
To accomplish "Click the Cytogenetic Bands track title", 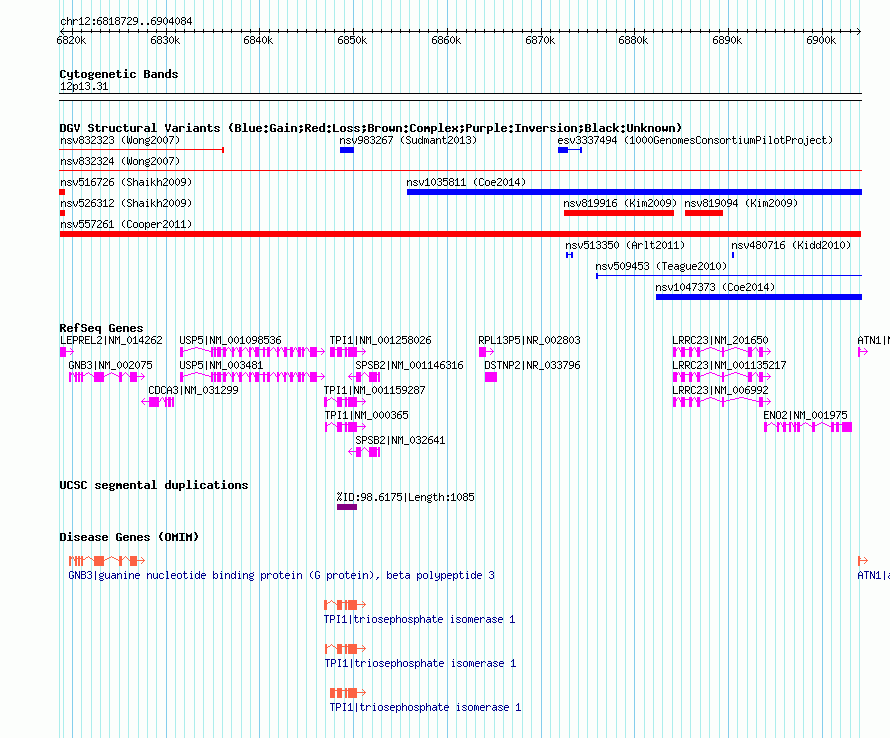I will tap(119, 74).
